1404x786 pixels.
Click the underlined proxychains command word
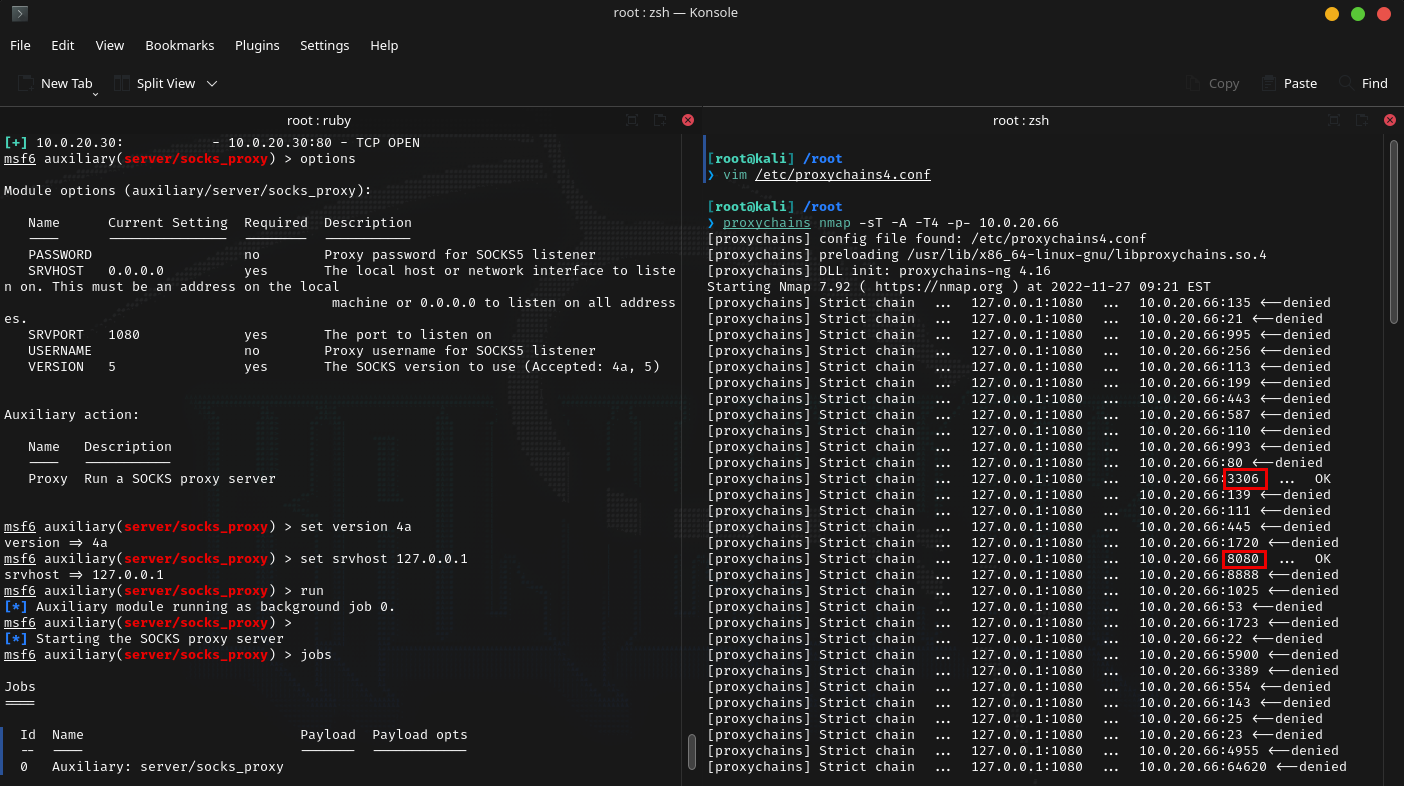[x=767, y=223]
